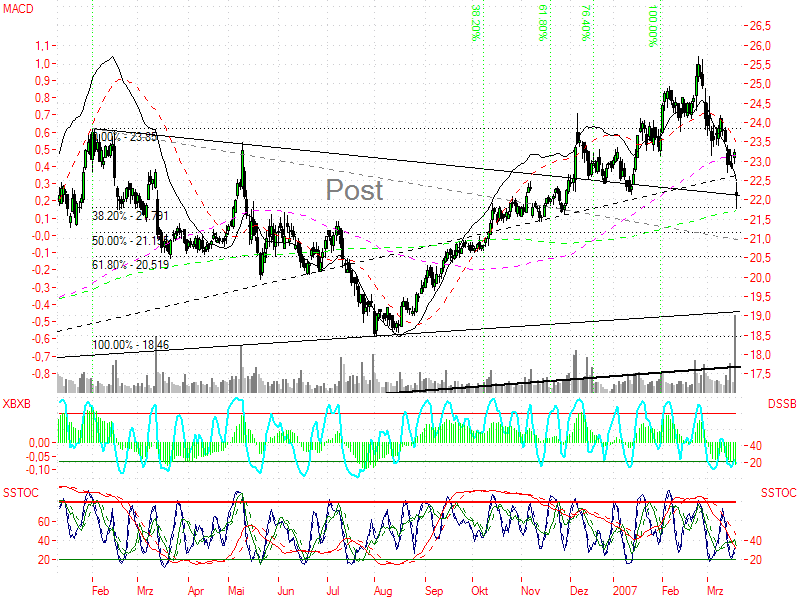The width and height of the screenshot is (800, 600).
Task: Click the Okt month axis label
Action: (480, 591)
